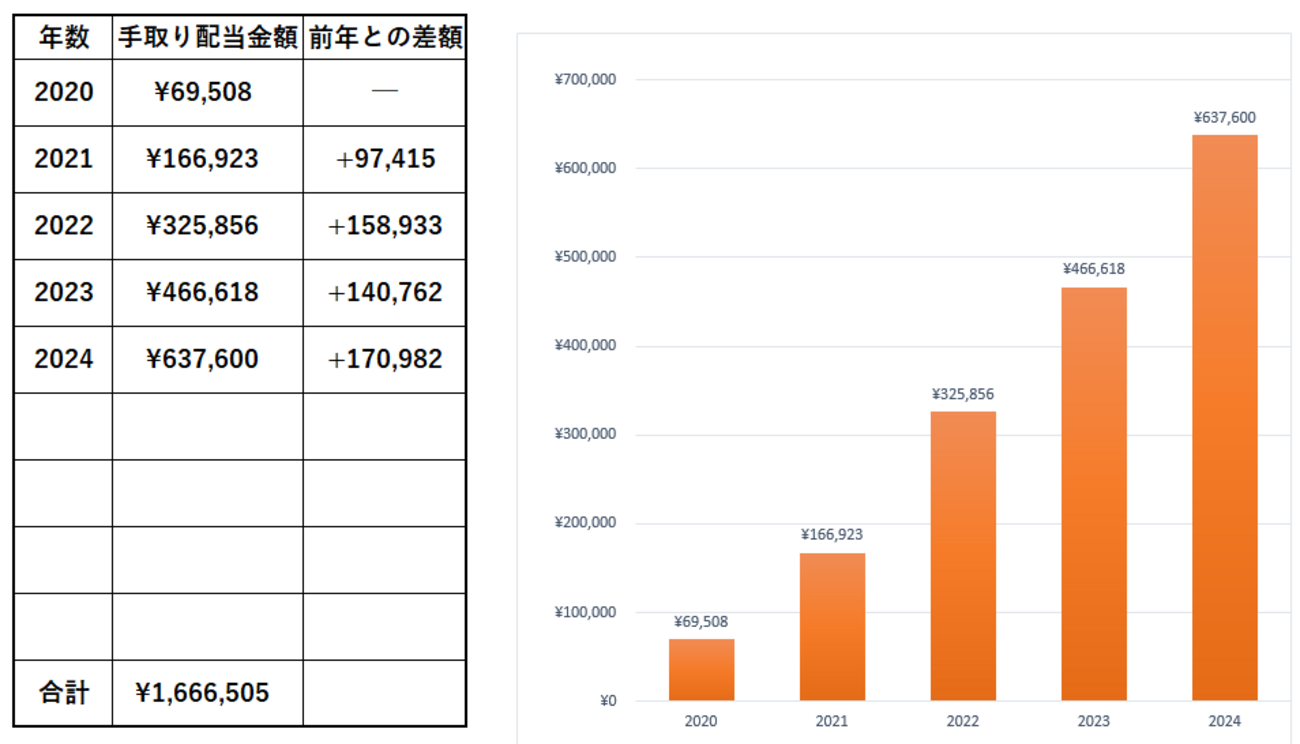Click the tallest orange bar for 2024
Screen dimensions: 1300x744
(1224, 420)
